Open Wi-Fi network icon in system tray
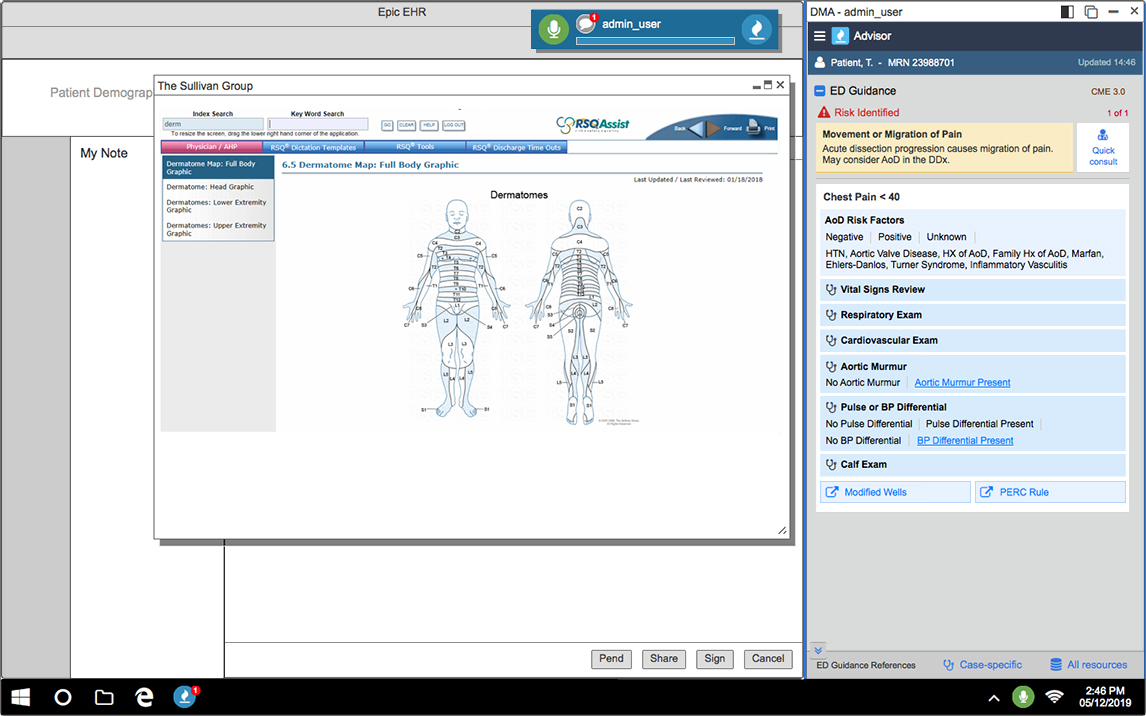This screenshot has width=1146, height=716. 1054,697
